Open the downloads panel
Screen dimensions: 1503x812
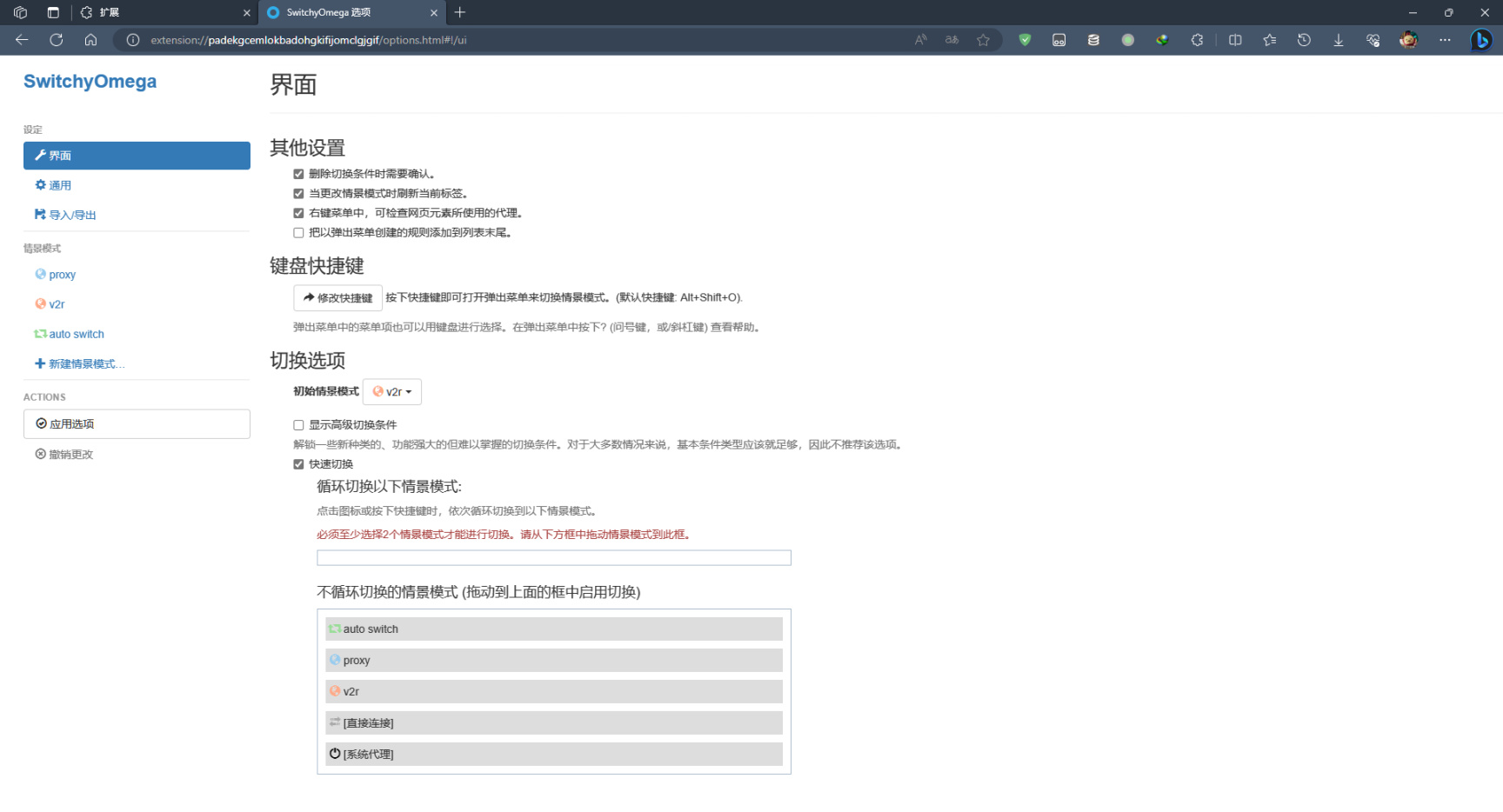pos(1339,40)
